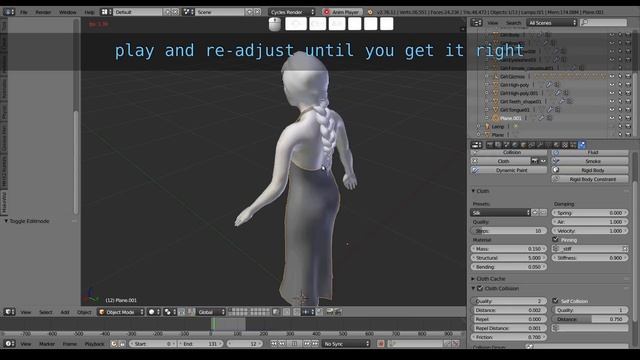Toggle visibility eye for Girl:High-poly row

pyautogui.click(x=612, y=85)
